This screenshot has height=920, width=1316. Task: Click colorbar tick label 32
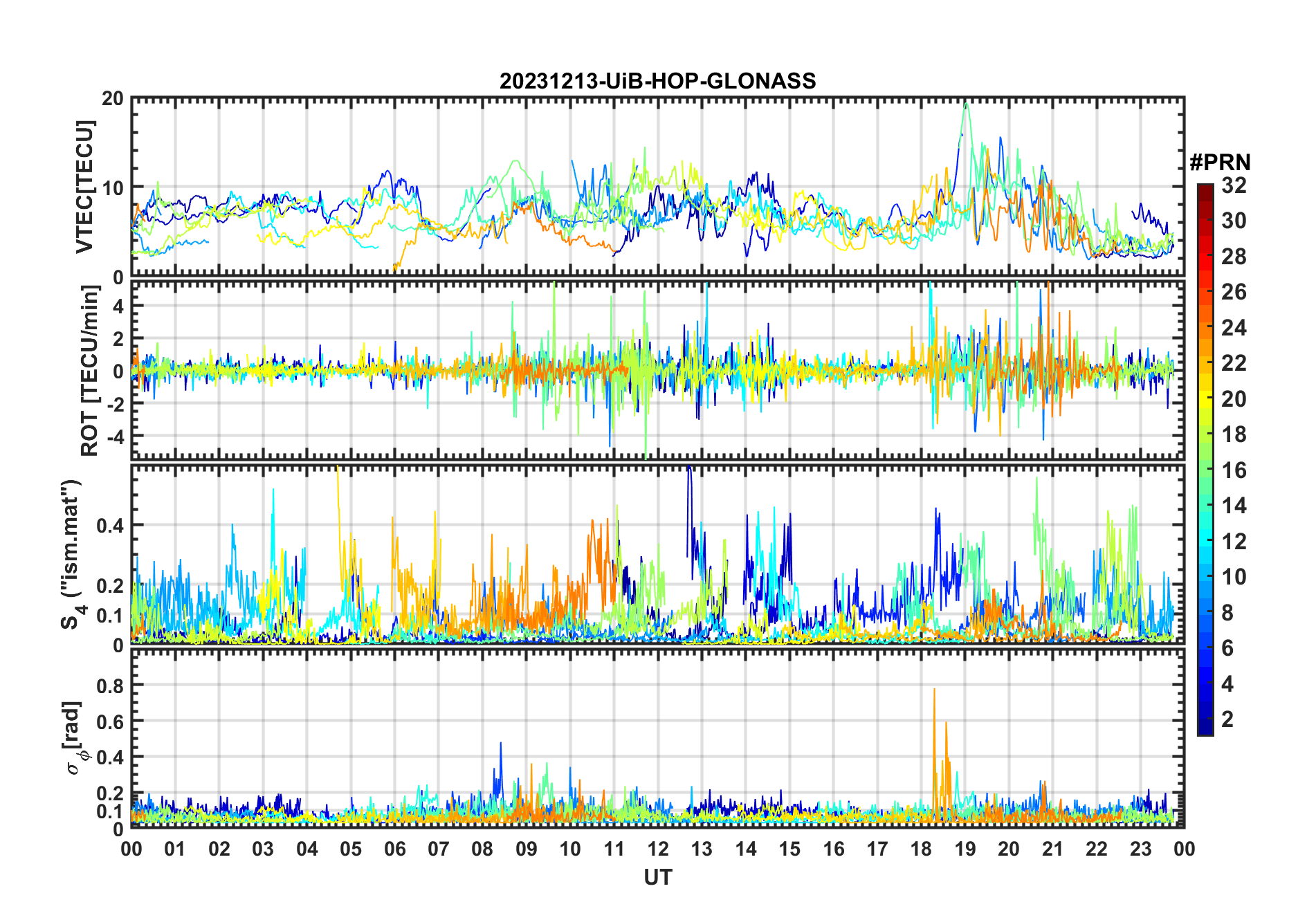pyautogui.click(x=1234, y=185)
